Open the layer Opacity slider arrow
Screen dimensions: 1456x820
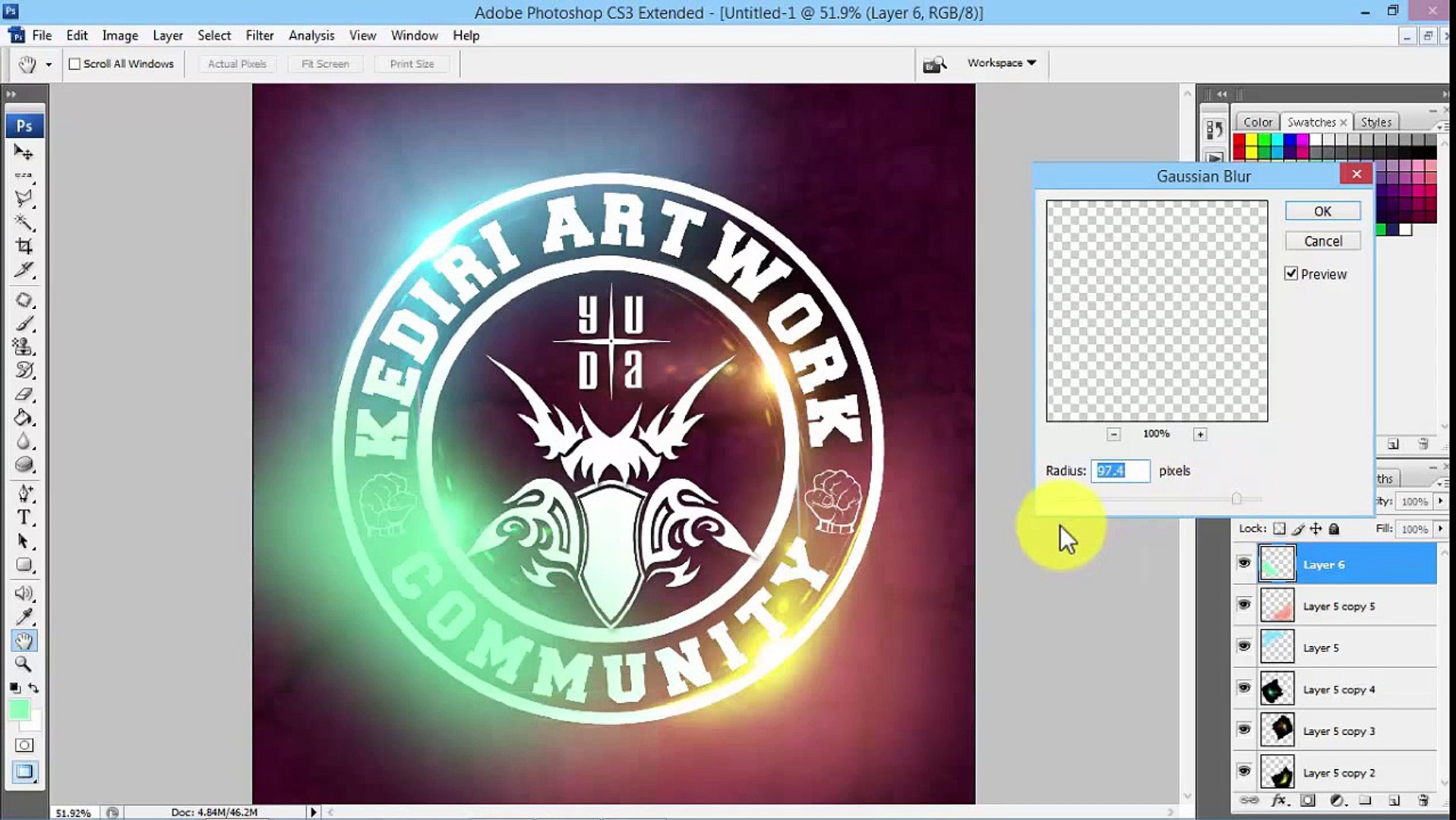1440,501
